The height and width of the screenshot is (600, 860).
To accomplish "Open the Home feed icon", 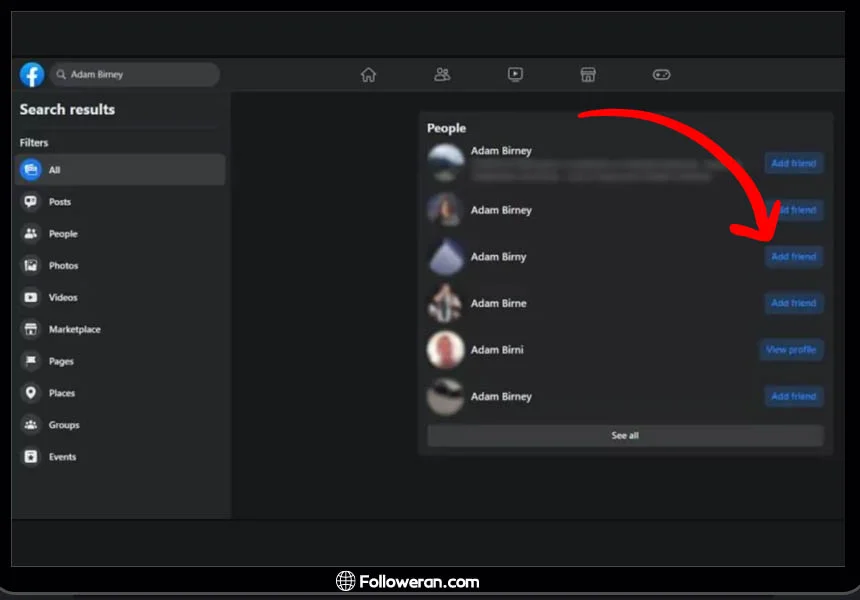I will (x=368, y=75).
